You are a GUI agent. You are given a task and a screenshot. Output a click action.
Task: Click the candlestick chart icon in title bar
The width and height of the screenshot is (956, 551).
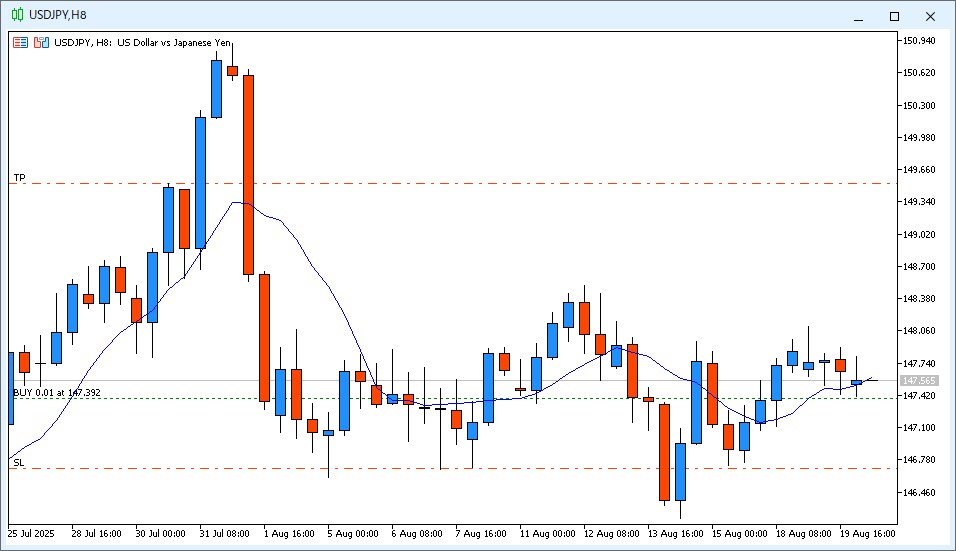(17, 15)
